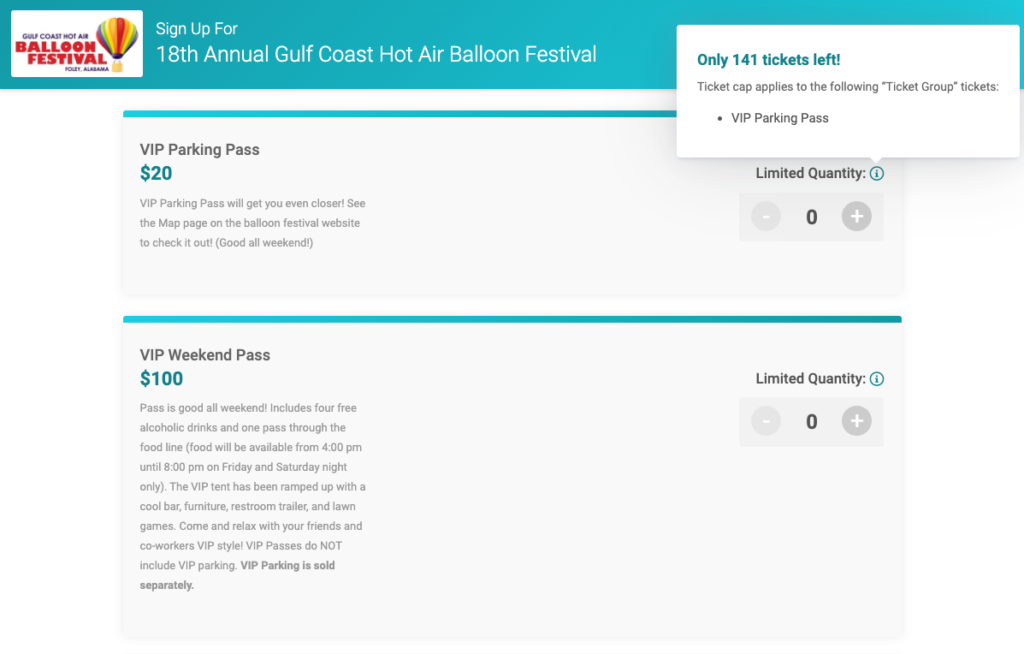Click info icon beside VIP Weekend Limited Quantity
Viewport: 1024px width, 654px height.
pyautogui.click(x=877, y=379)
